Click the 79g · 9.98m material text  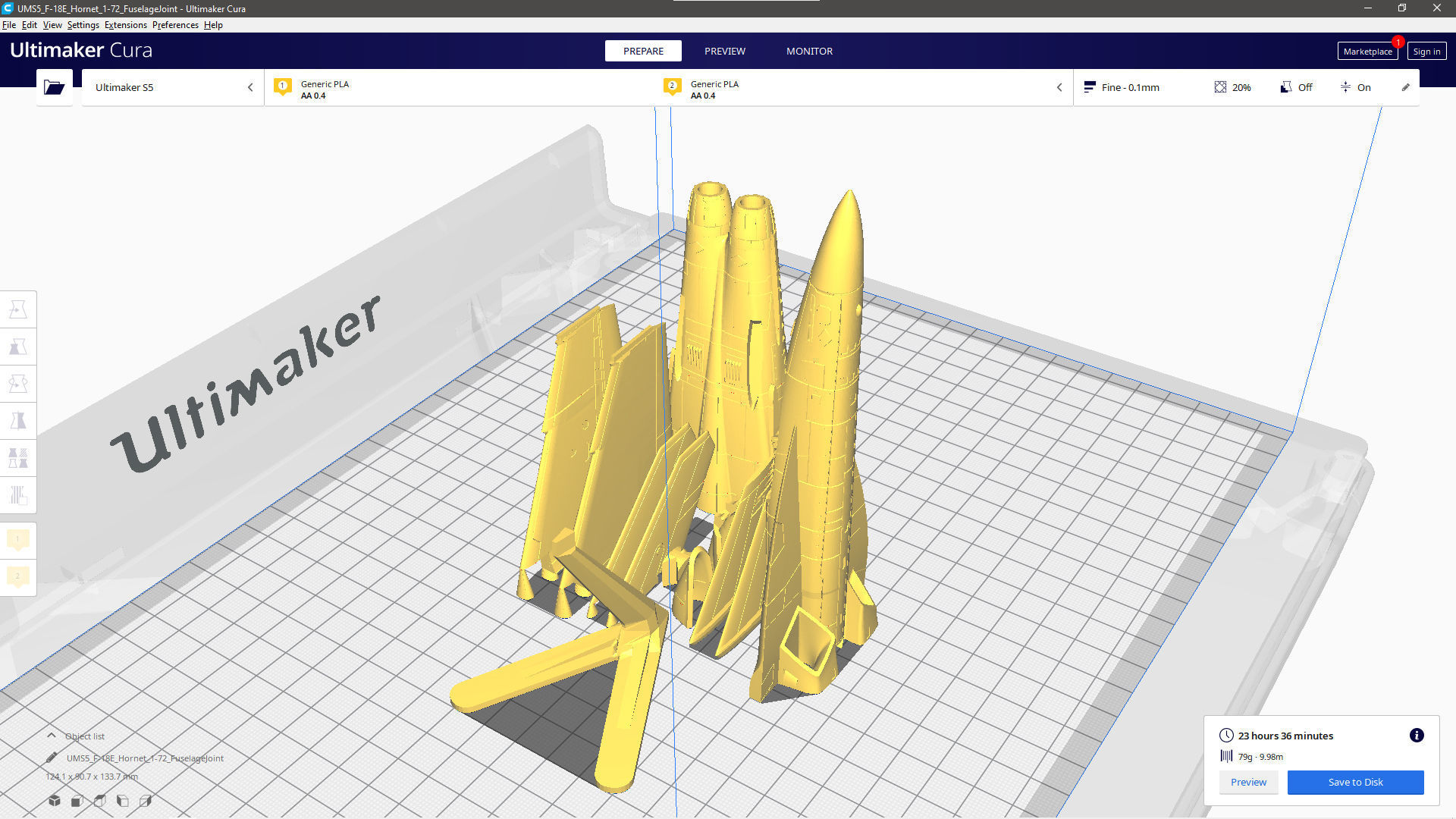1260,757
